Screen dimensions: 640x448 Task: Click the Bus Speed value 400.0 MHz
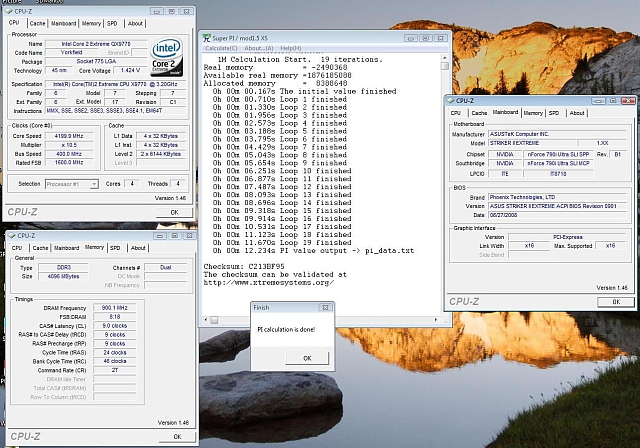coord(69,154)
